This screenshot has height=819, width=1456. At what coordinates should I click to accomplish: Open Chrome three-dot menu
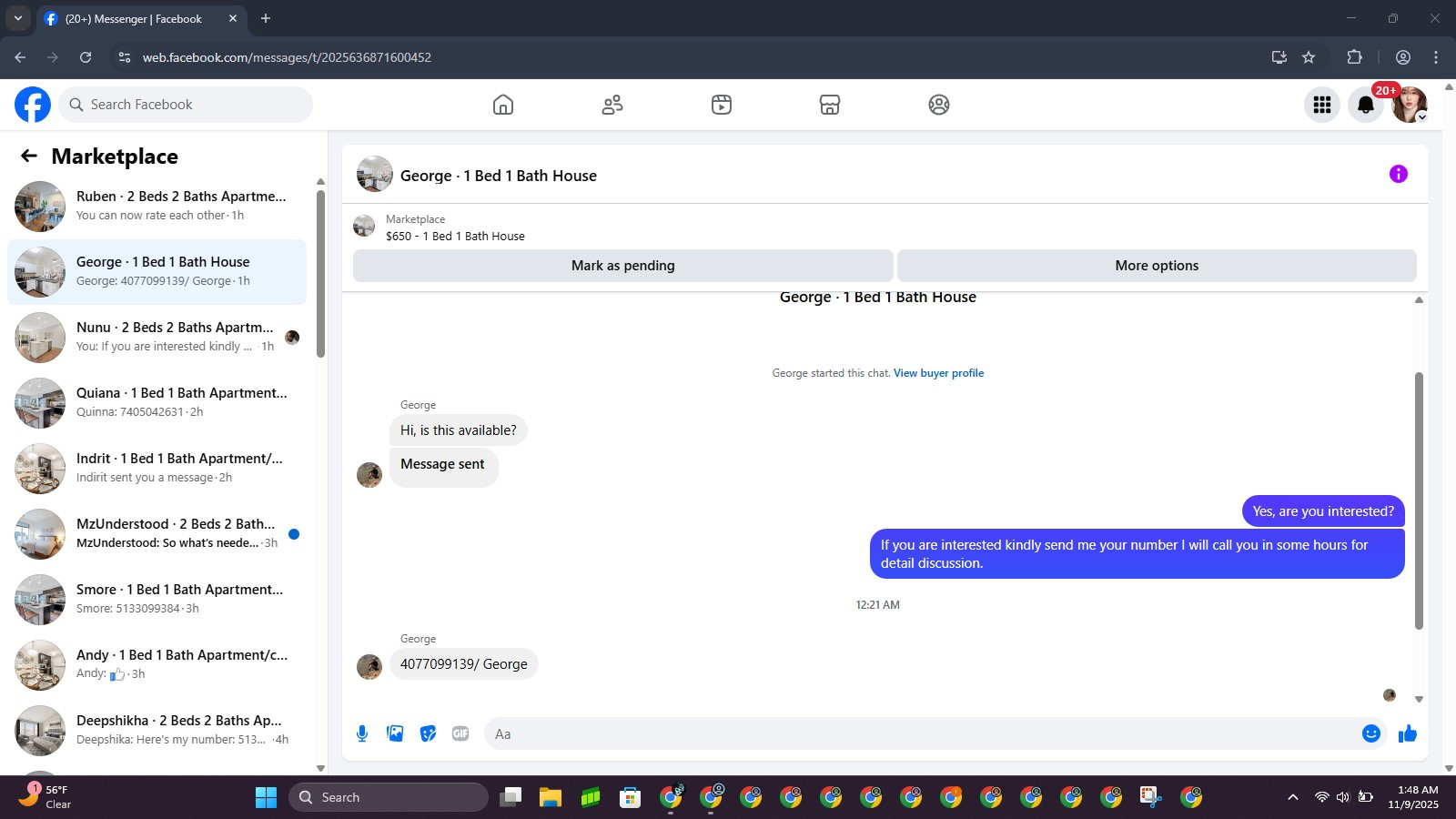(x=1436, y=57)
